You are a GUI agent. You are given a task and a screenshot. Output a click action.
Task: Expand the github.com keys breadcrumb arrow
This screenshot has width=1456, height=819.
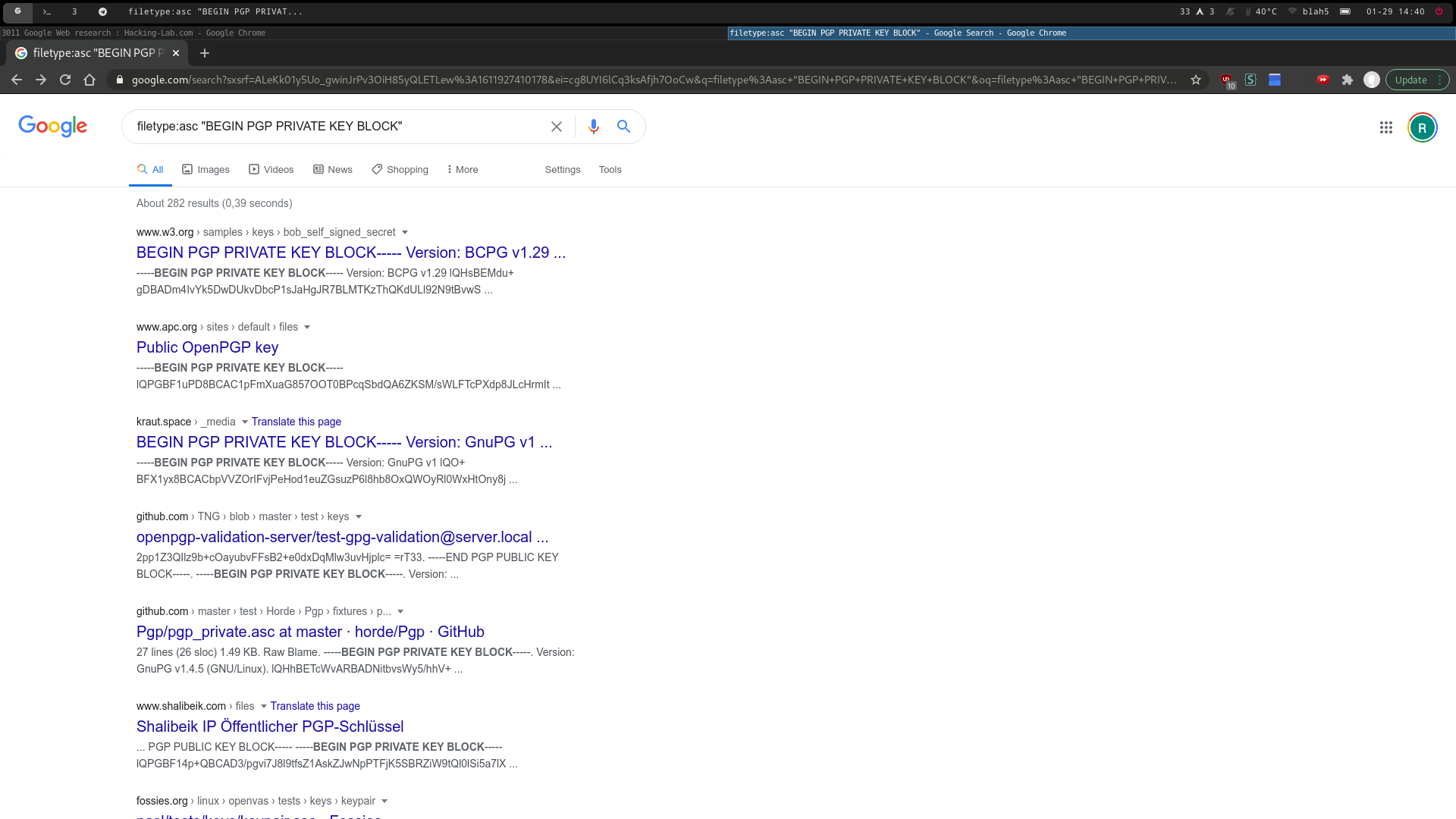(359, 516)
